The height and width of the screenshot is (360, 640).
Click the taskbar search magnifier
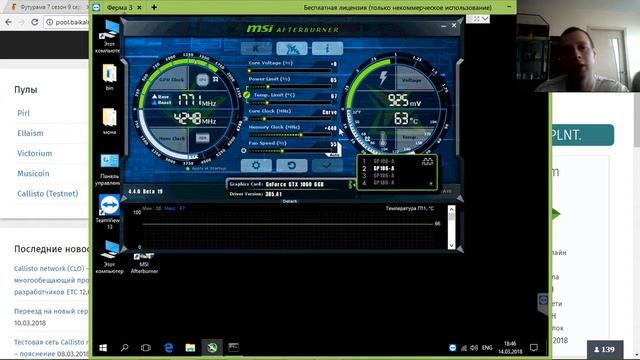pos(124,348)
